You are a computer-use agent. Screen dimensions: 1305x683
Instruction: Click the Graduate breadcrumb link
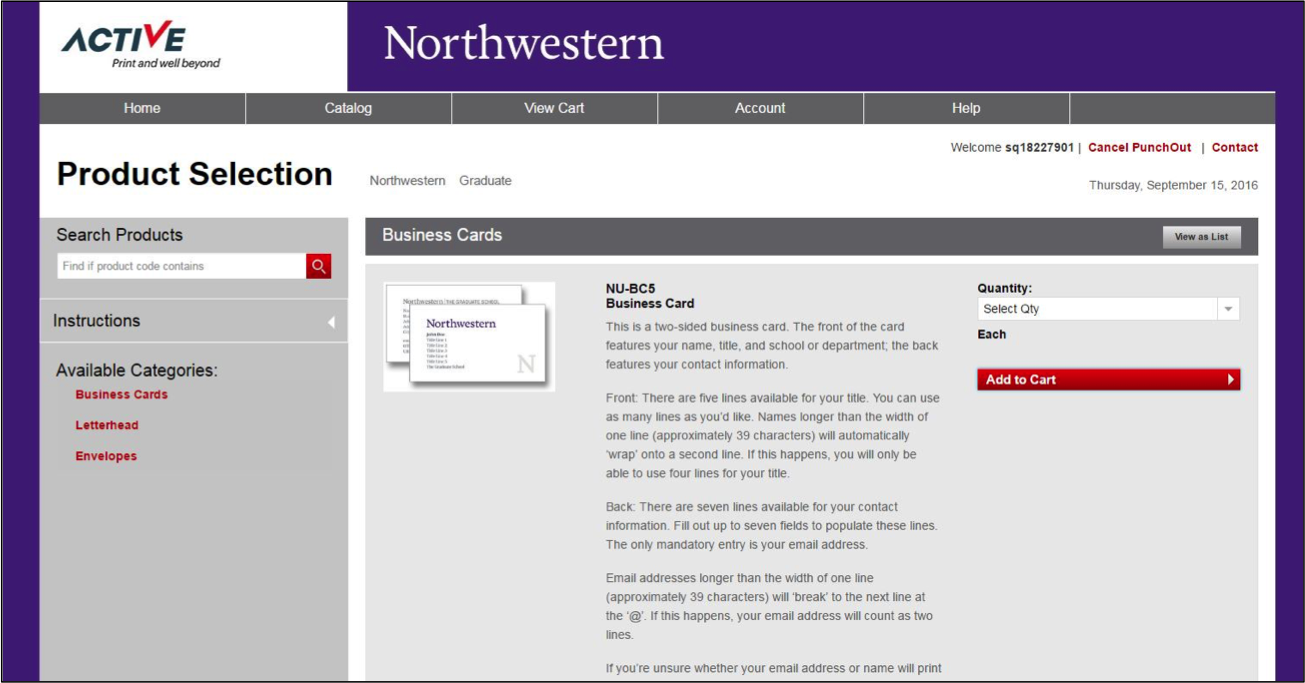tap(485, 181)
